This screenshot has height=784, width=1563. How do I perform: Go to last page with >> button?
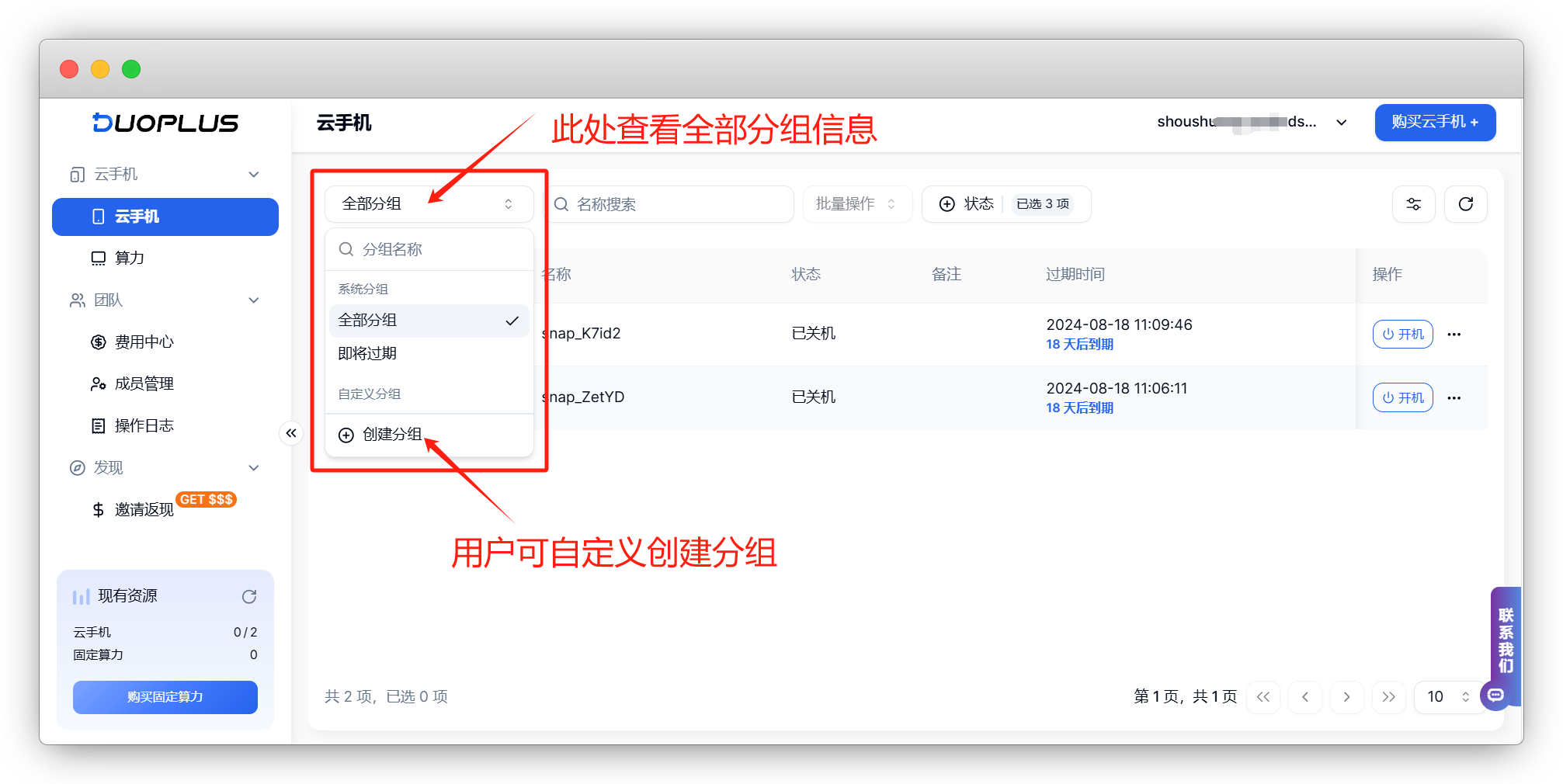1389,697
